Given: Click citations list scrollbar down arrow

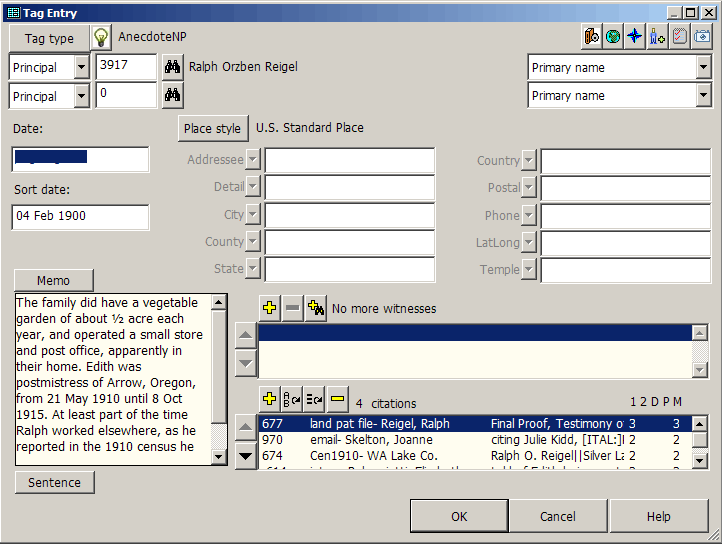Looking at the screenshot, I should point(699,460).
